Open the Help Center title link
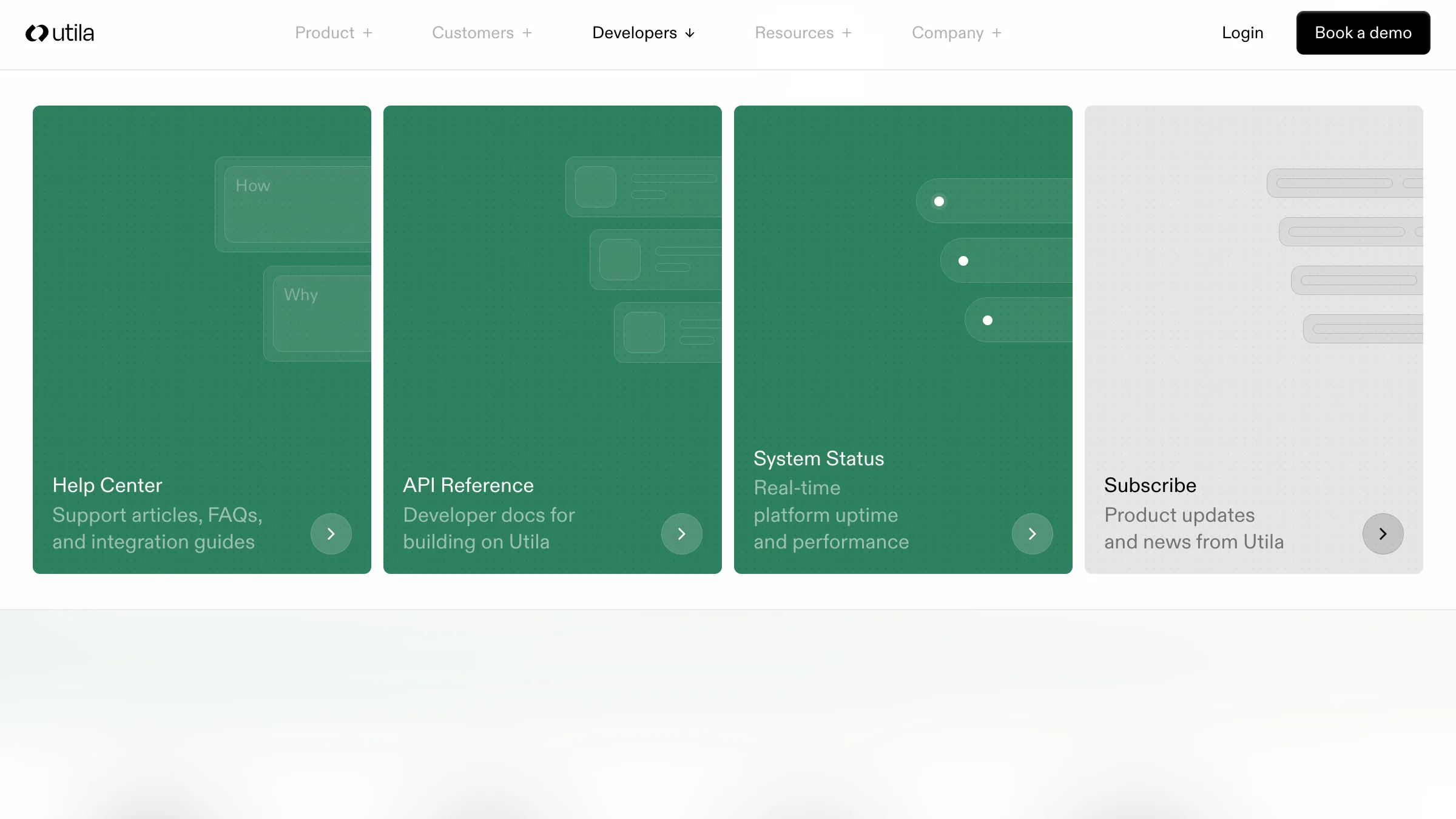The image size is (1456, 819). click(x=107, y=485)
